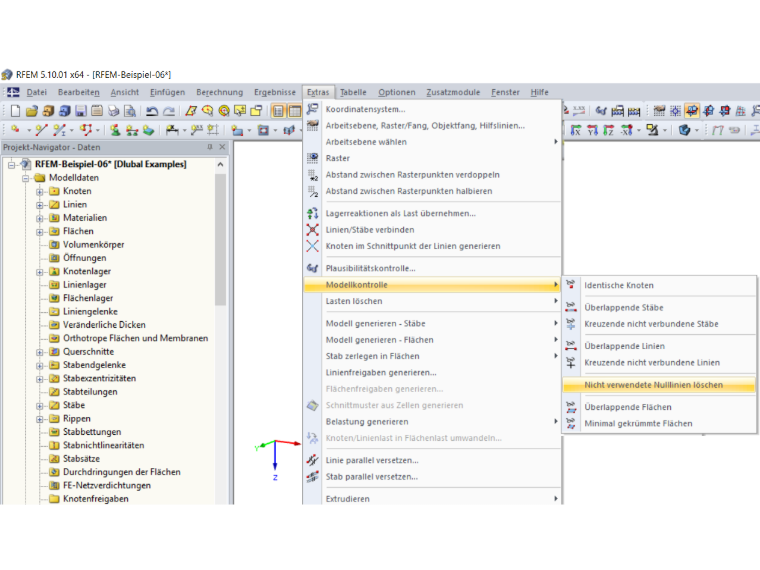The height and width of the screenshot is (570, 760).
Task: Expand the Stäbe tree node
Action: (40, 406)
